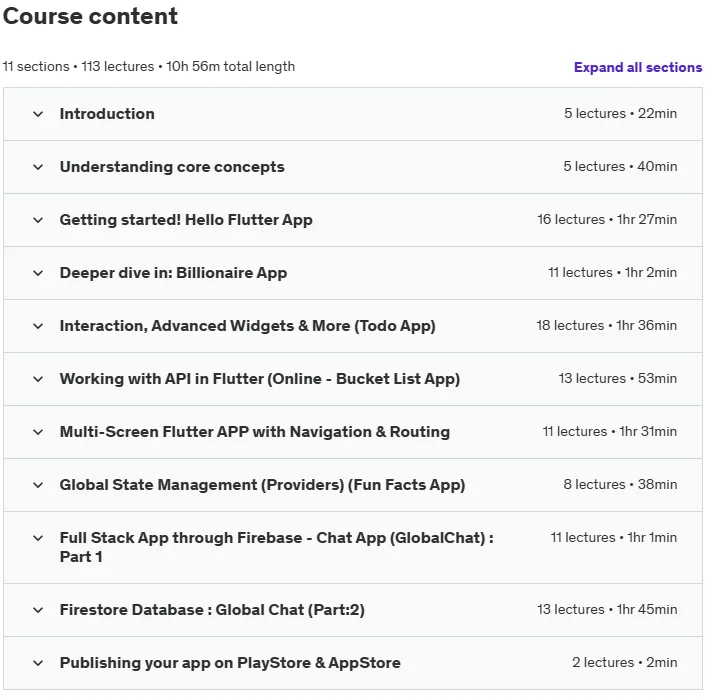This screenshot has width=709, height=697.
Task: Click the 18 lectures • 1hr 36min label
Action: [x=606, y=325]
